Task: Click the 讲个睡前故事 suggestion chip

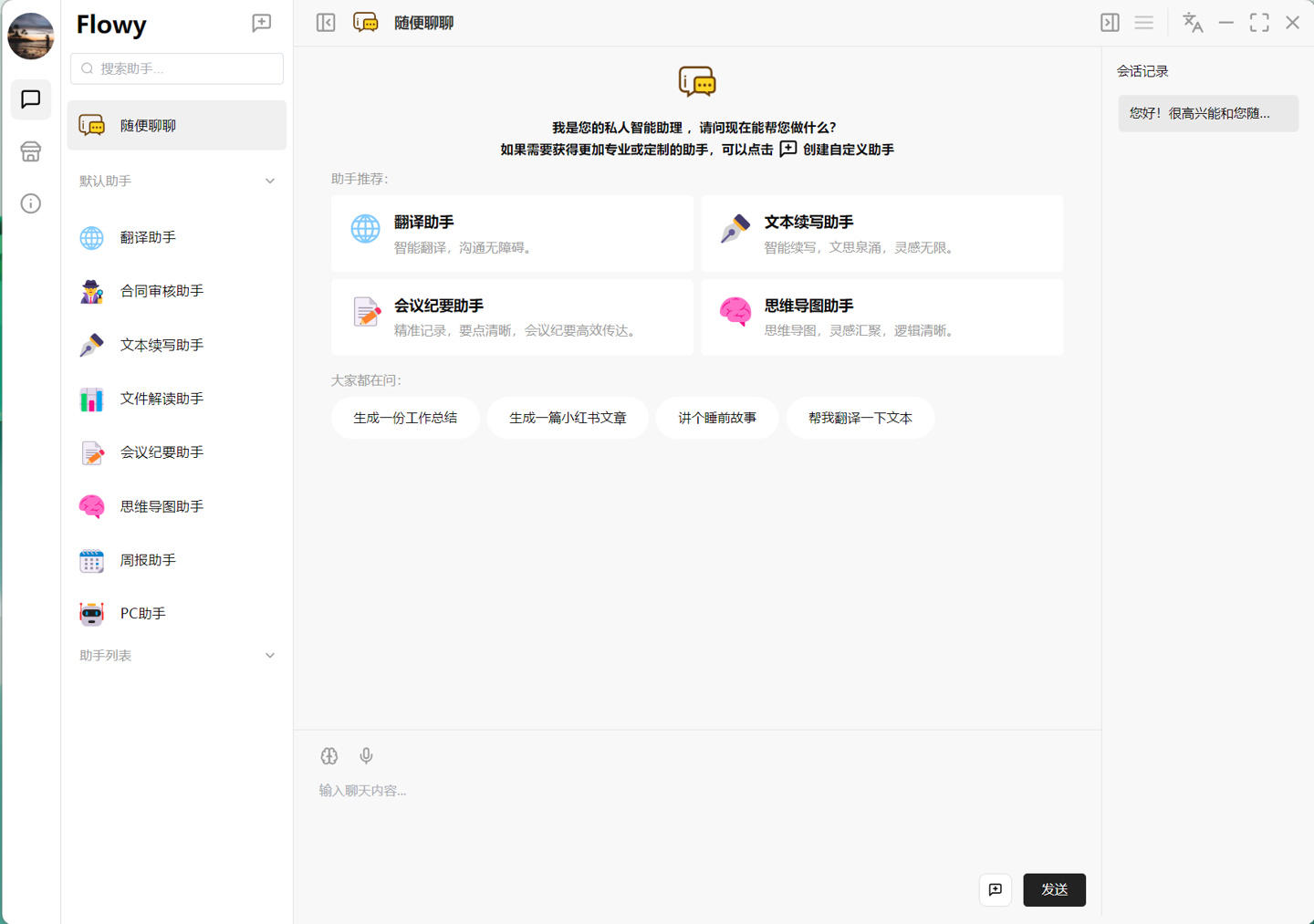Action: point(716,418)
